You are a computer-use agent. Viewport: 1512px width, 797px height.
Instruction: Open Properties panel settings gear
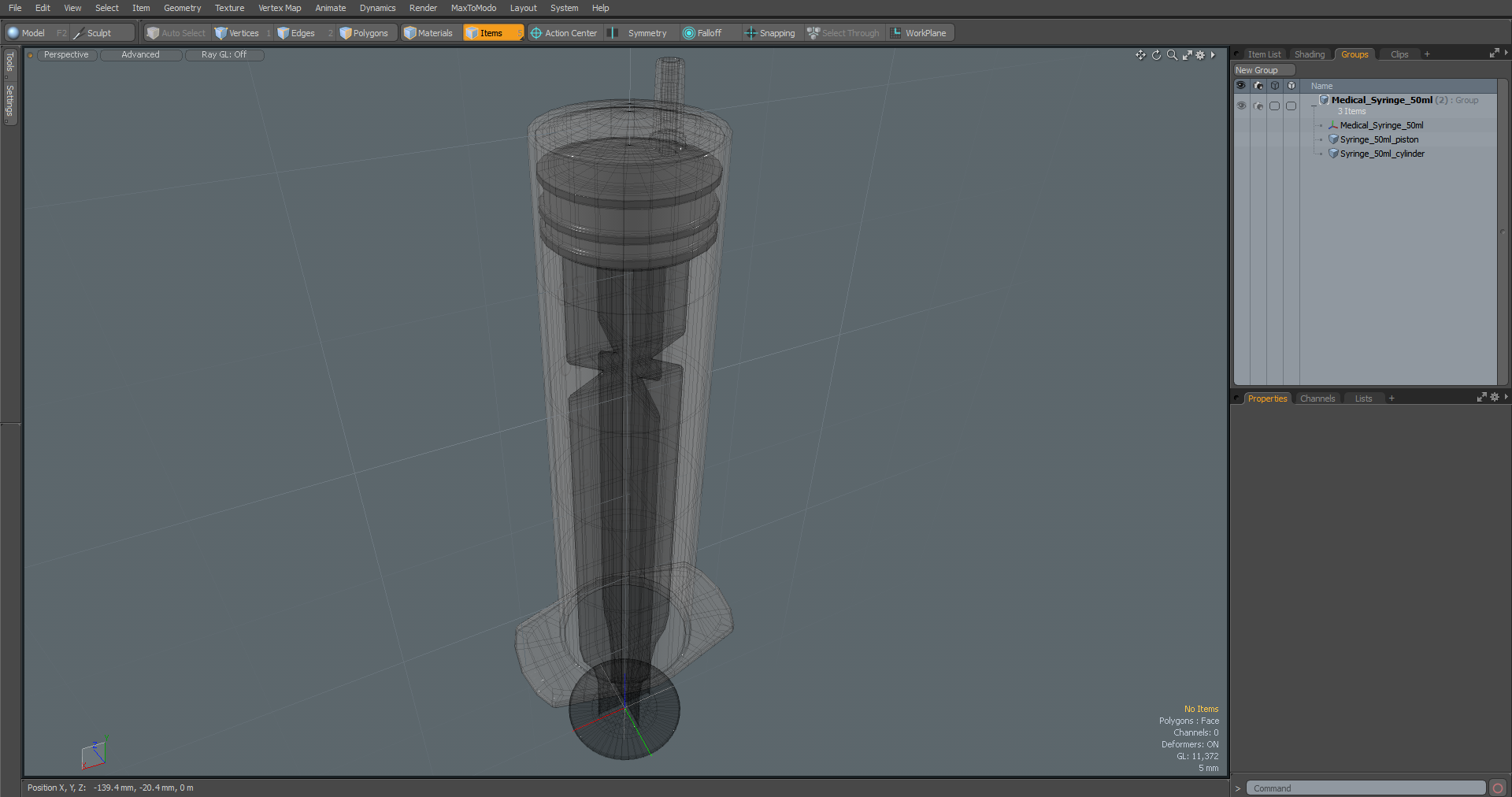1495,398
